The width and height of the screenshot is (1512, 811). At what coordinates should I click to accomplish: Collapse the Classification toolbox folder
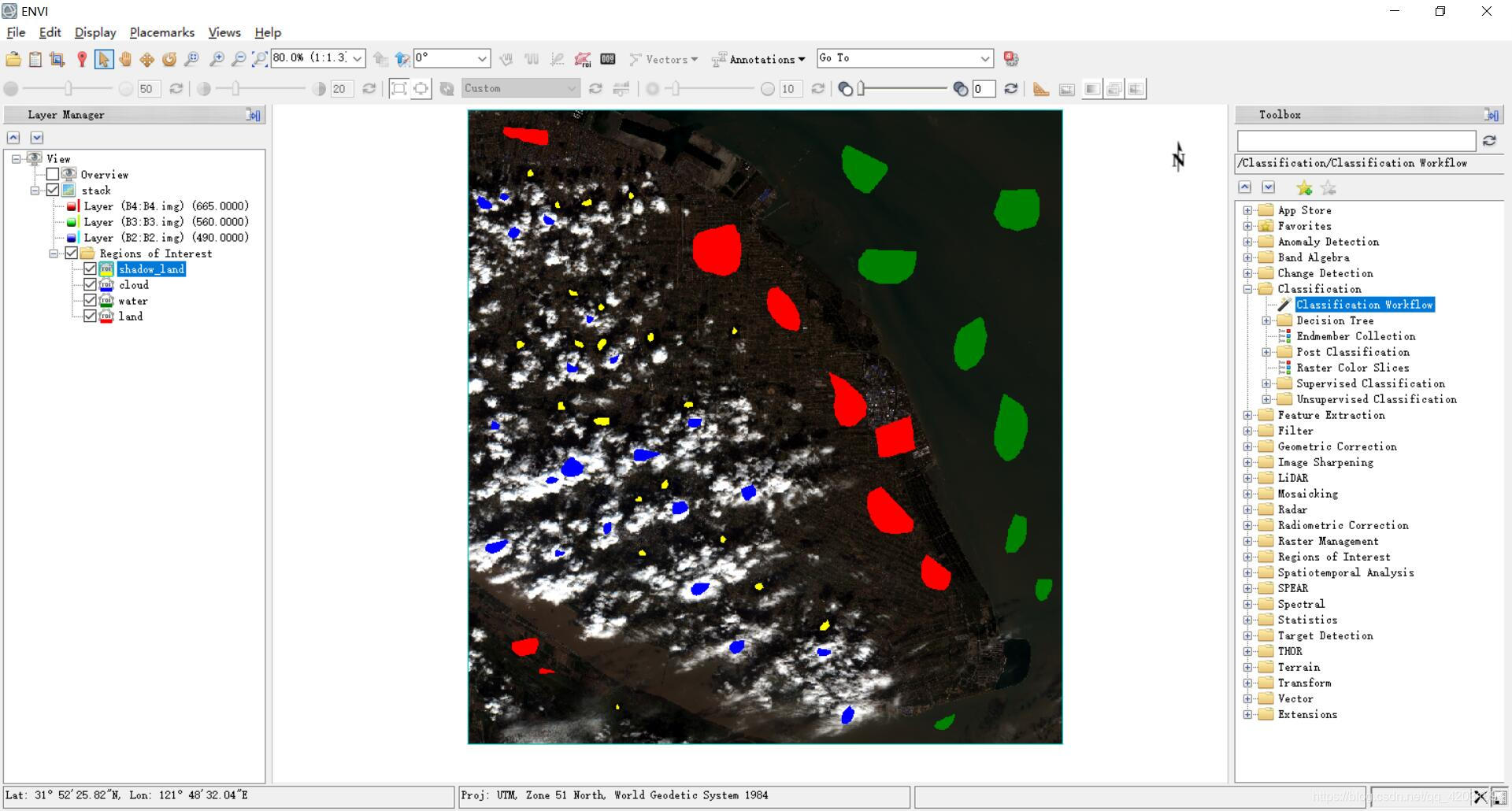(x=1247, y=289)
